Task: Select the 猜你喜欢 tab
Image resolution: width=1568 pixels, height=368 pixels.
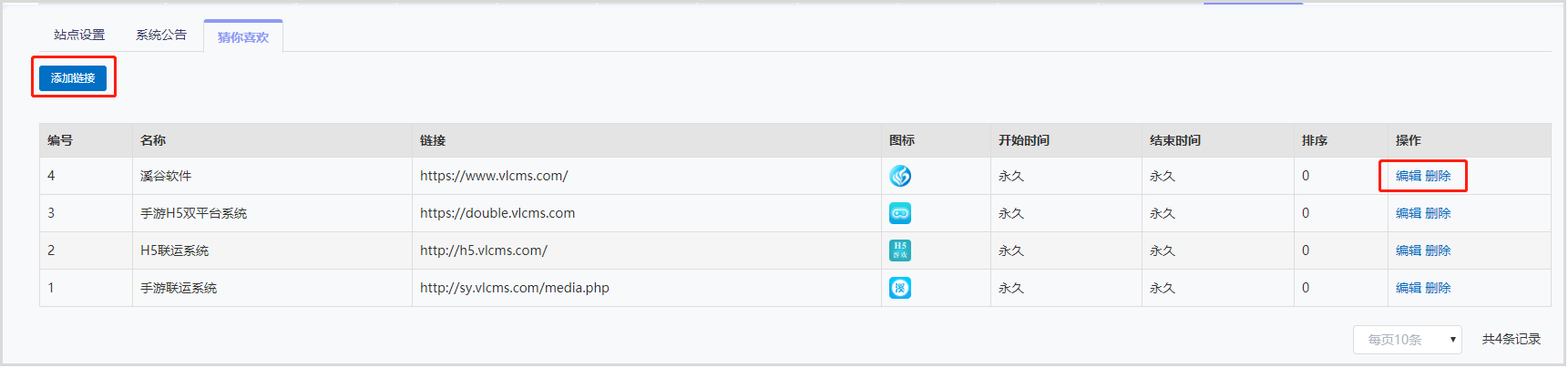Action: click(243, 36)
